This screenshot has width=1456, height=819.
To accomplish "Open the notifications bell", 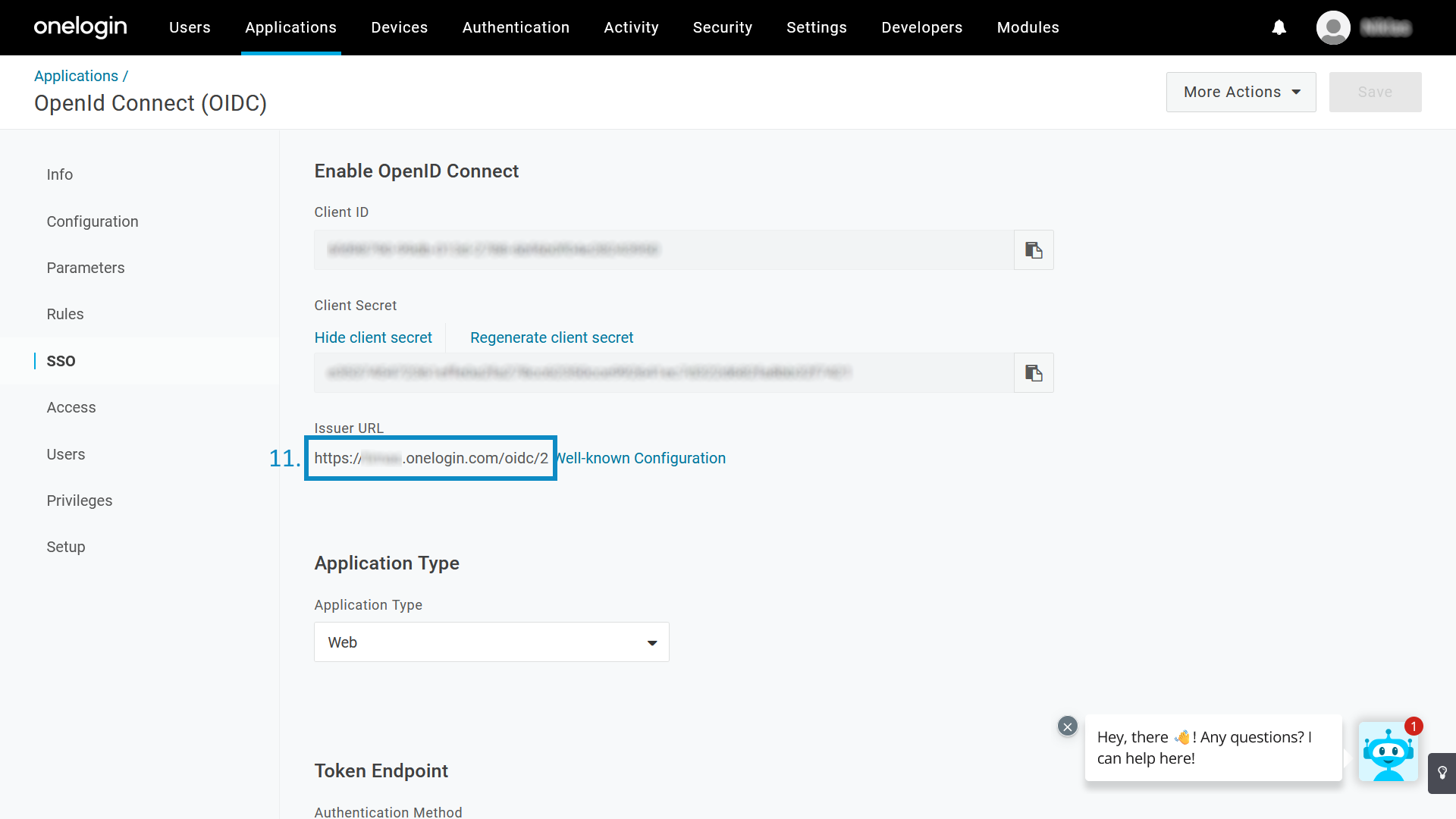I will coord(1279,27).
